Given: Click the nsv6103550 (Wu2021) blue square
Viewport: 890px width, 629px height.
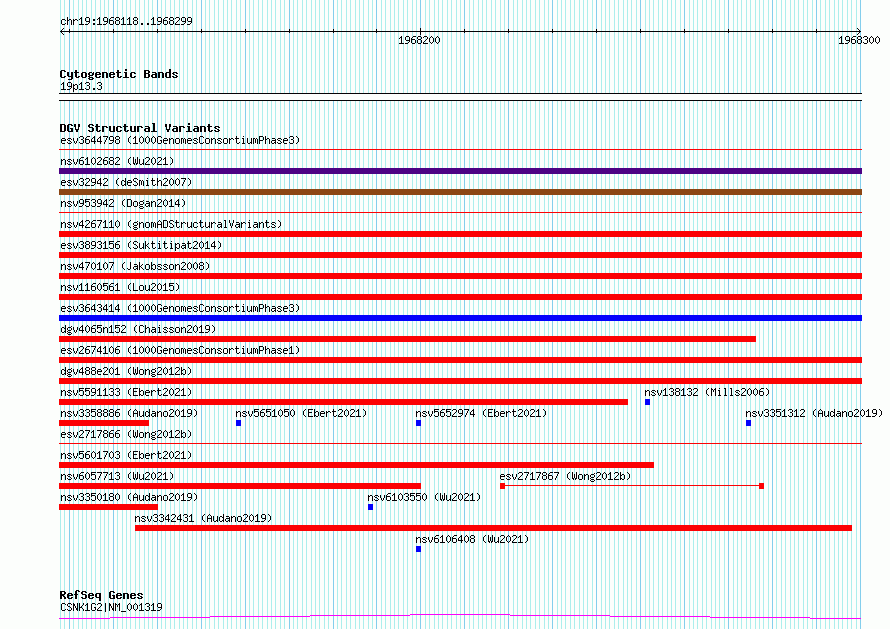Looking at the screenshot, I should (x=370, y=507).
